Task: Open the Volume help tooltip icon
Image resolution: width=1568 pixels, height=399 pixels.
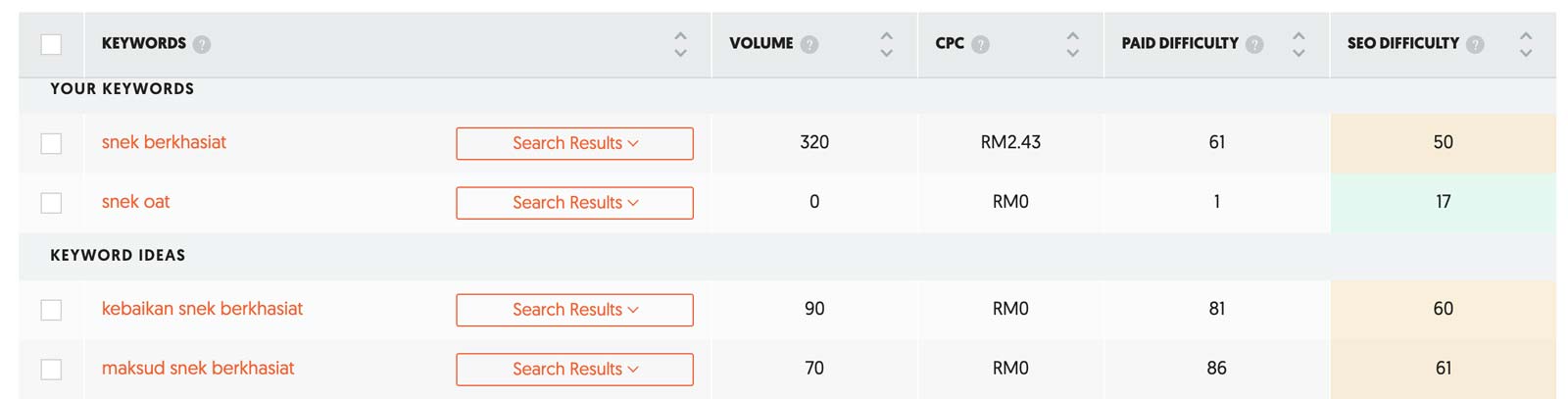Action: (809, 44)
